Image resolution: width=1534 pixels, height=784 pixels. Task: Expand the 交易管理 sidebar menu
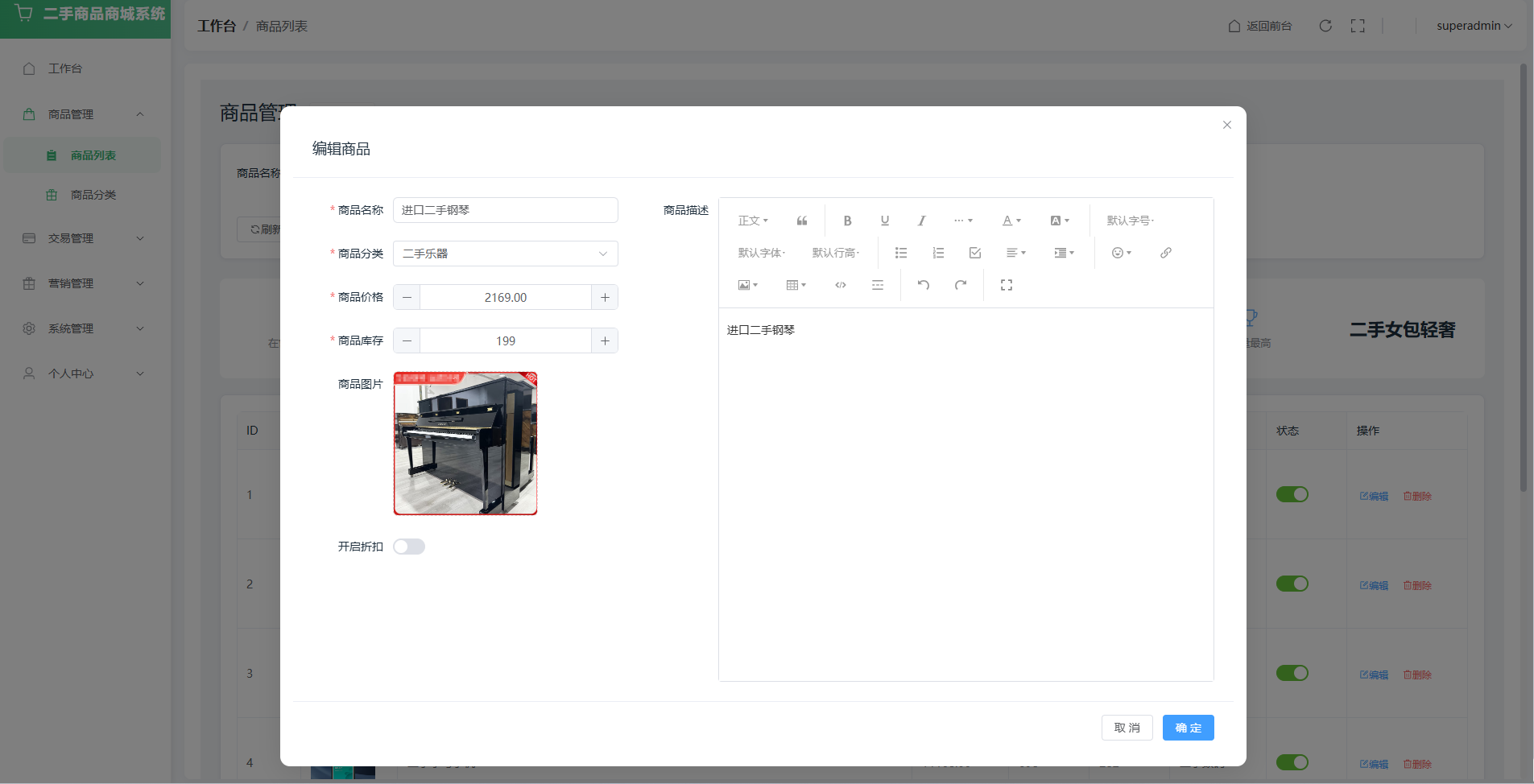click(x=84, y=238)
